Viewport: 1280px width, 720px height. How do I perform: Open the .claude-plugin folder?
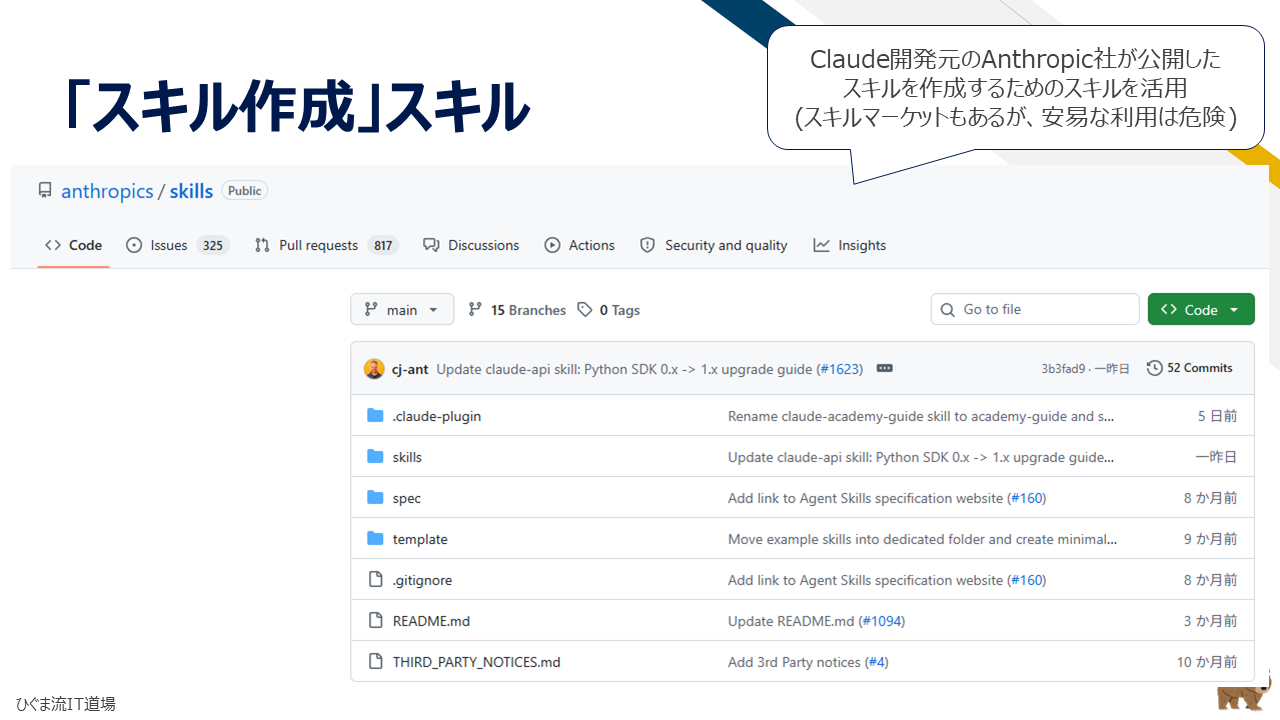coord(437,416)
